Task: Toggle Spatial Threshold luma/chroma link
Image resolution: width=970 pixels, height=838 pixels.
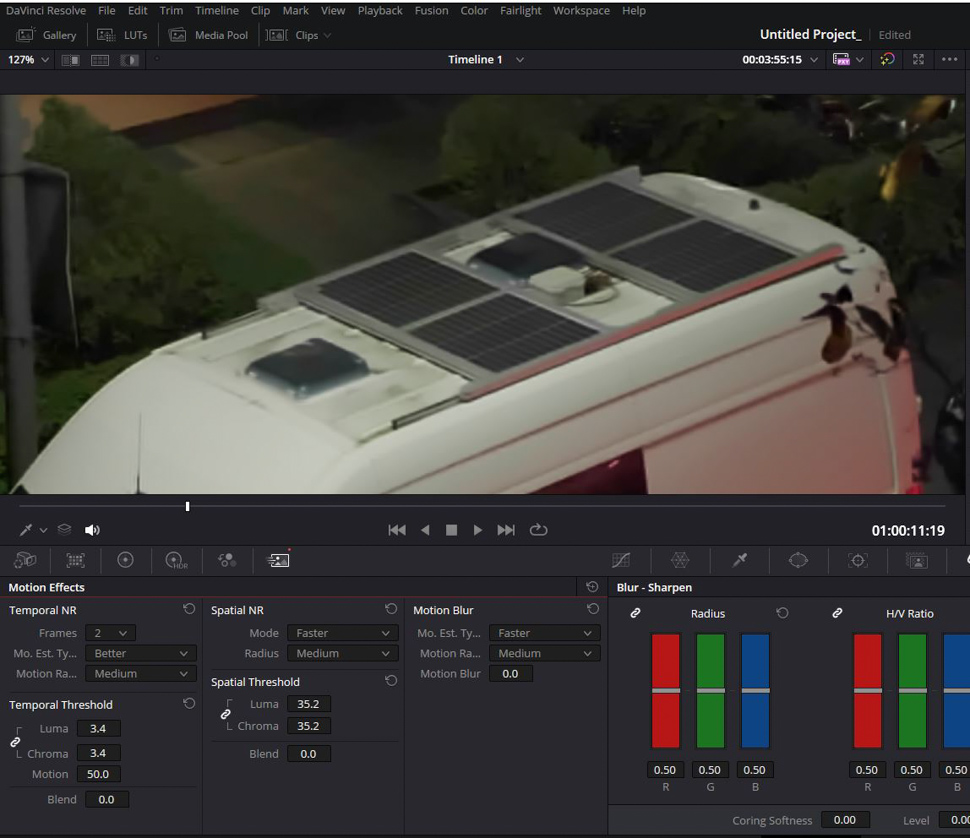Action: coord(226,714)
